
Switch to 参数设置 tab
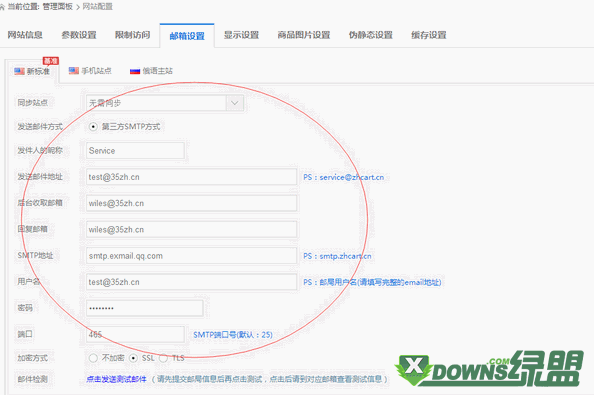79,35
